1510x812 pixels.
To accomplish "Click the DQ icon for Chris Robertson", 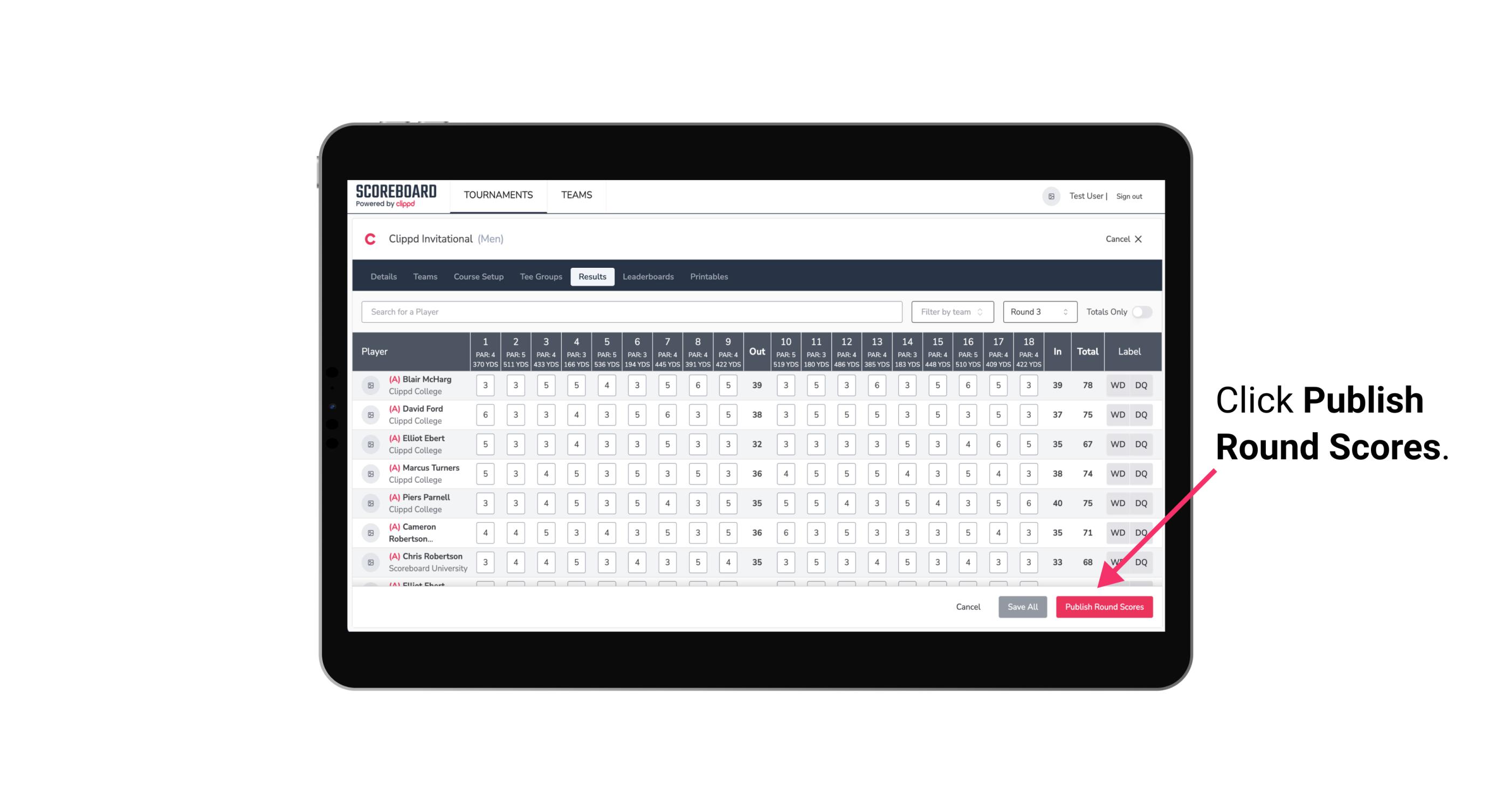I will click(x=1143, y=562).
